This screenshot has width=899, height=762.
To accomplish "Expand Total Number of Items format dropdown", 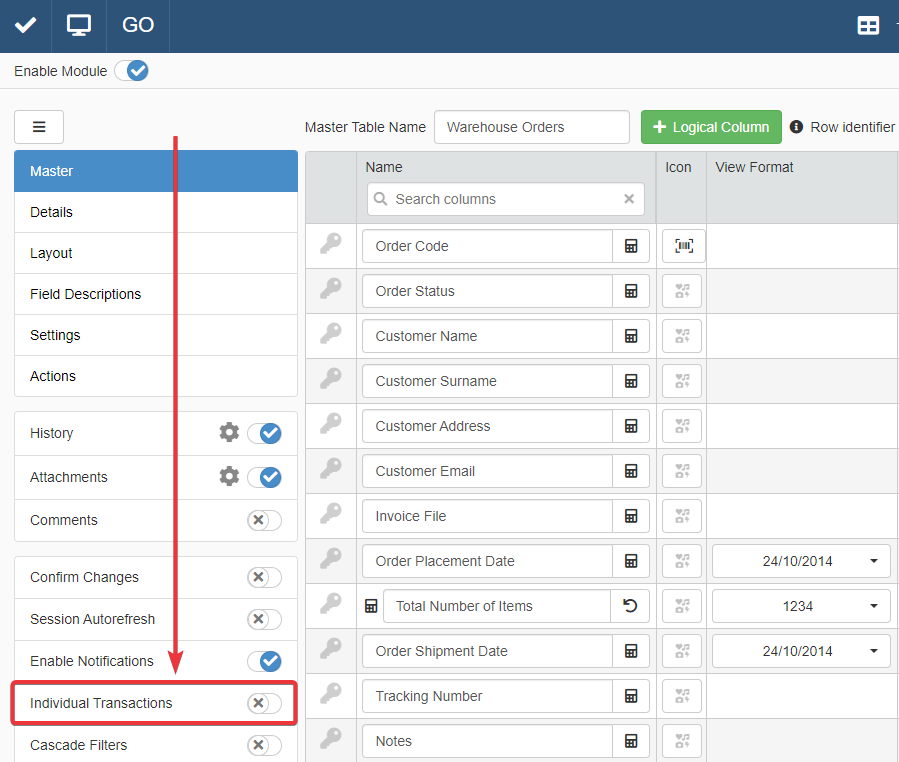I will click(801, 606).
